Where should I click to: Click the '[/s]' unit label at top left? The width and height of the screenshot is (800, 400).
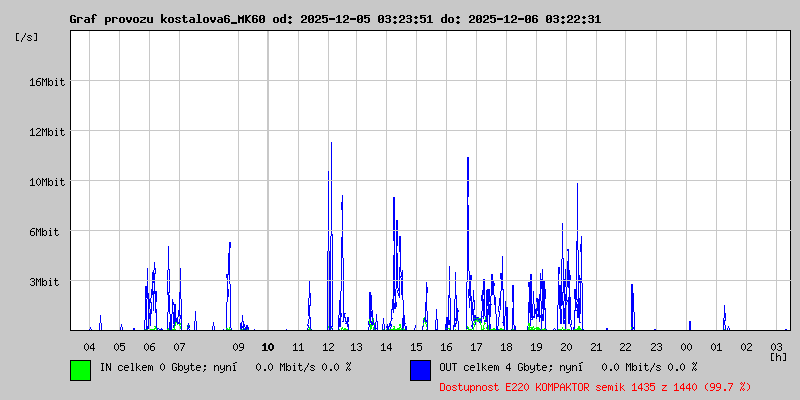pos(27,36)
